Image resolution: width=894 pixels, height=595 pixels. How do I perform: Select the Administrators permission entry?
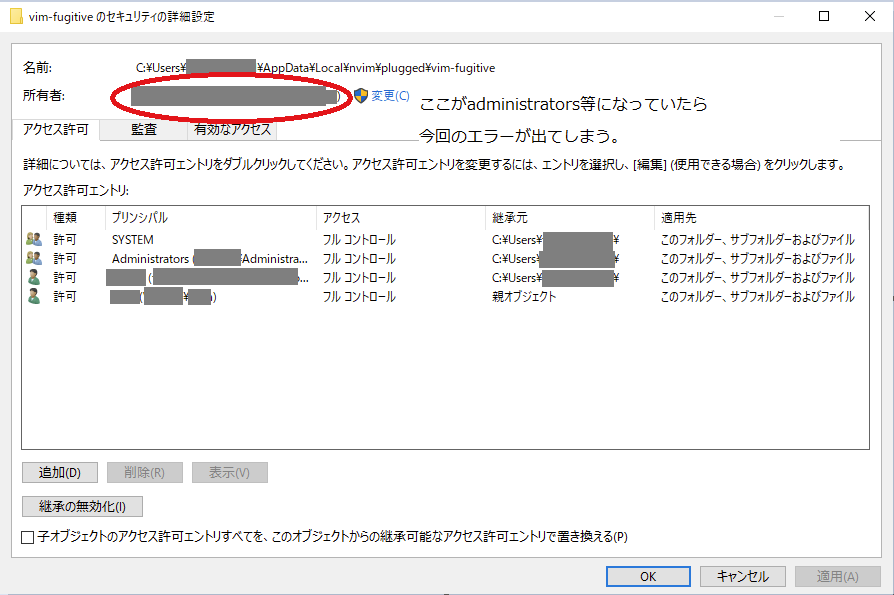click(445, 259)
